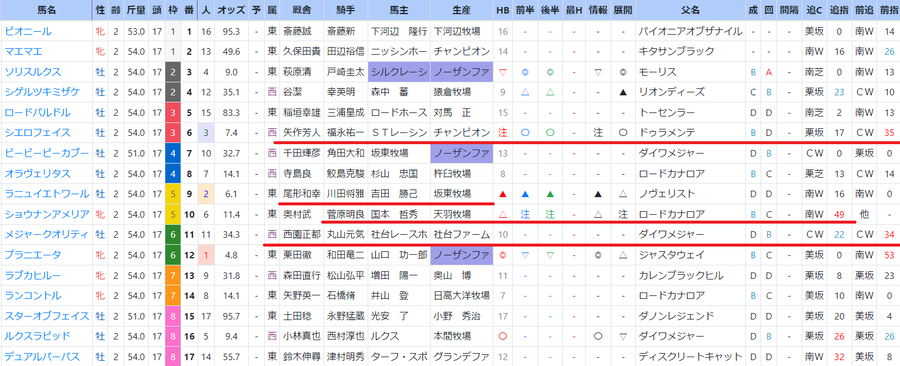
Task: Sort by 展開 column header
Action: click(623, 10)
